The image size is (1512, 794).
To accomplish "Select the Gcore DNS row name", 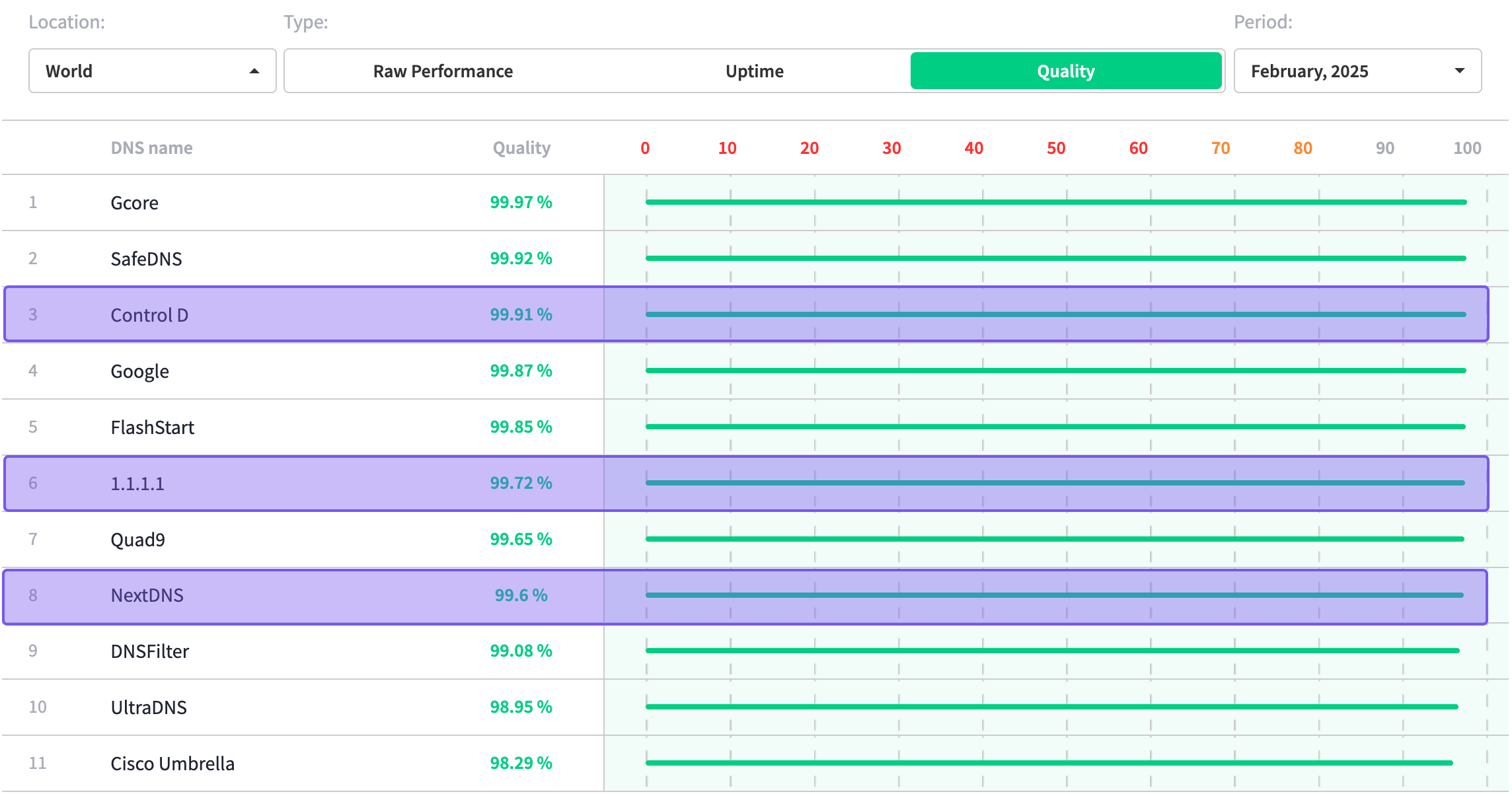I will point(134,203).
